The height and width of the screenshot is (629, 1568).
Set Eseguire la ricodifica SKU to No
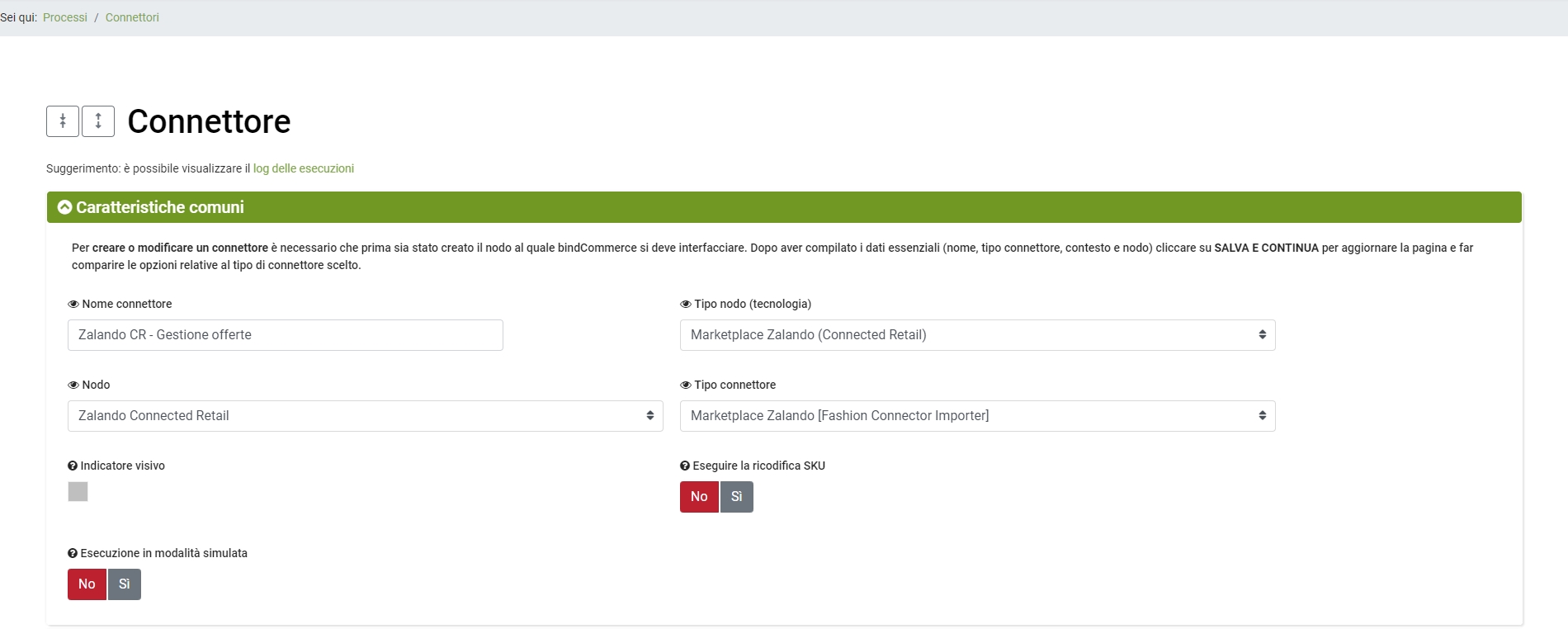point(699,497)
